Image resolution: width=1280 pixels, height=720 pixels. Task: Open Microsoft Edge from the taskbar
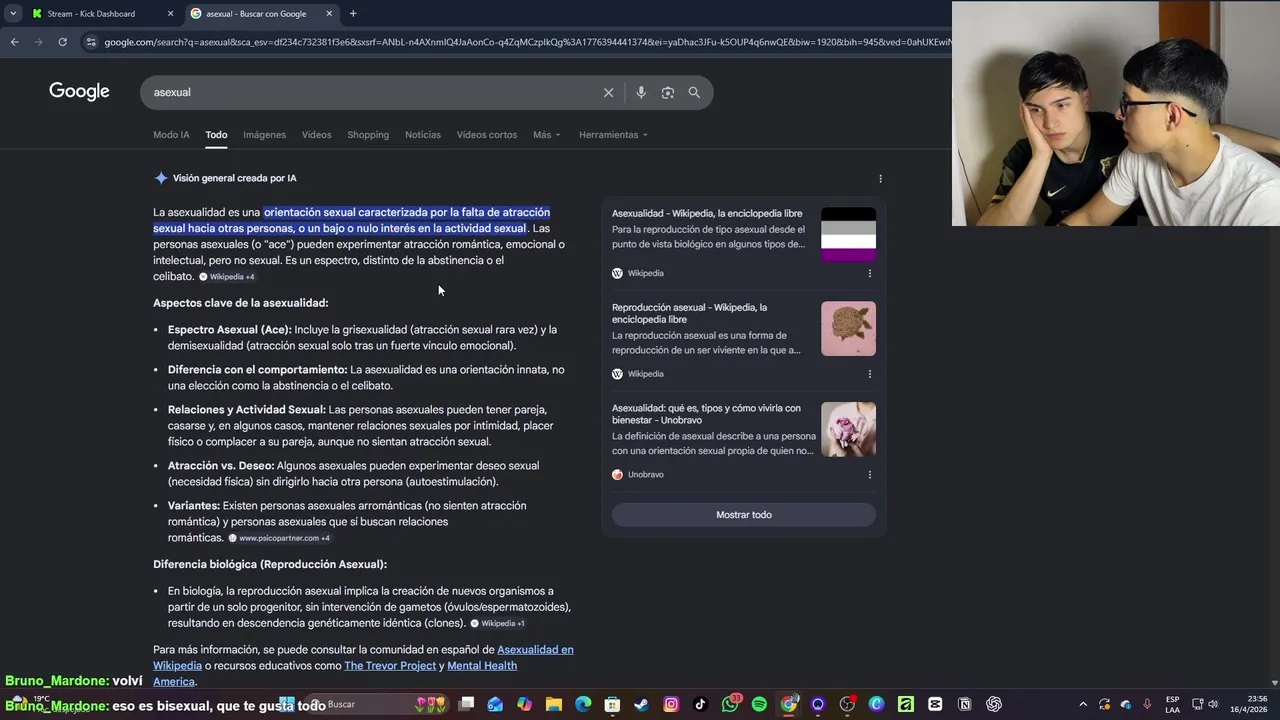click(x=583, y=704)
